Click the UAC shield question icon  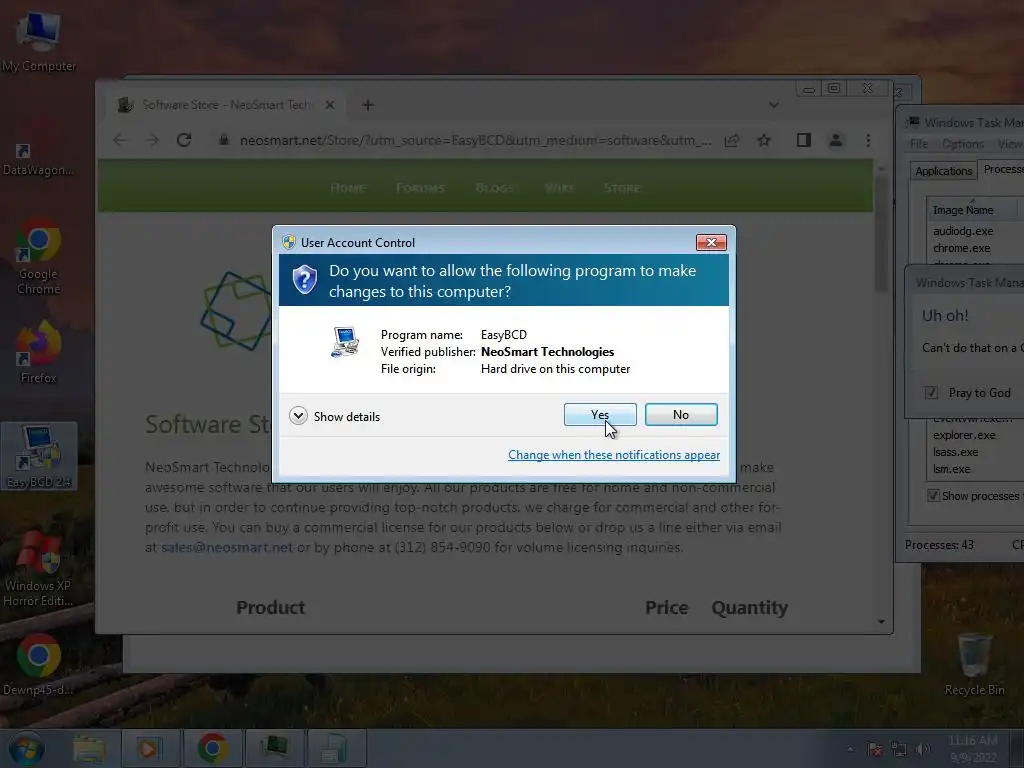[x=304, y=280]
